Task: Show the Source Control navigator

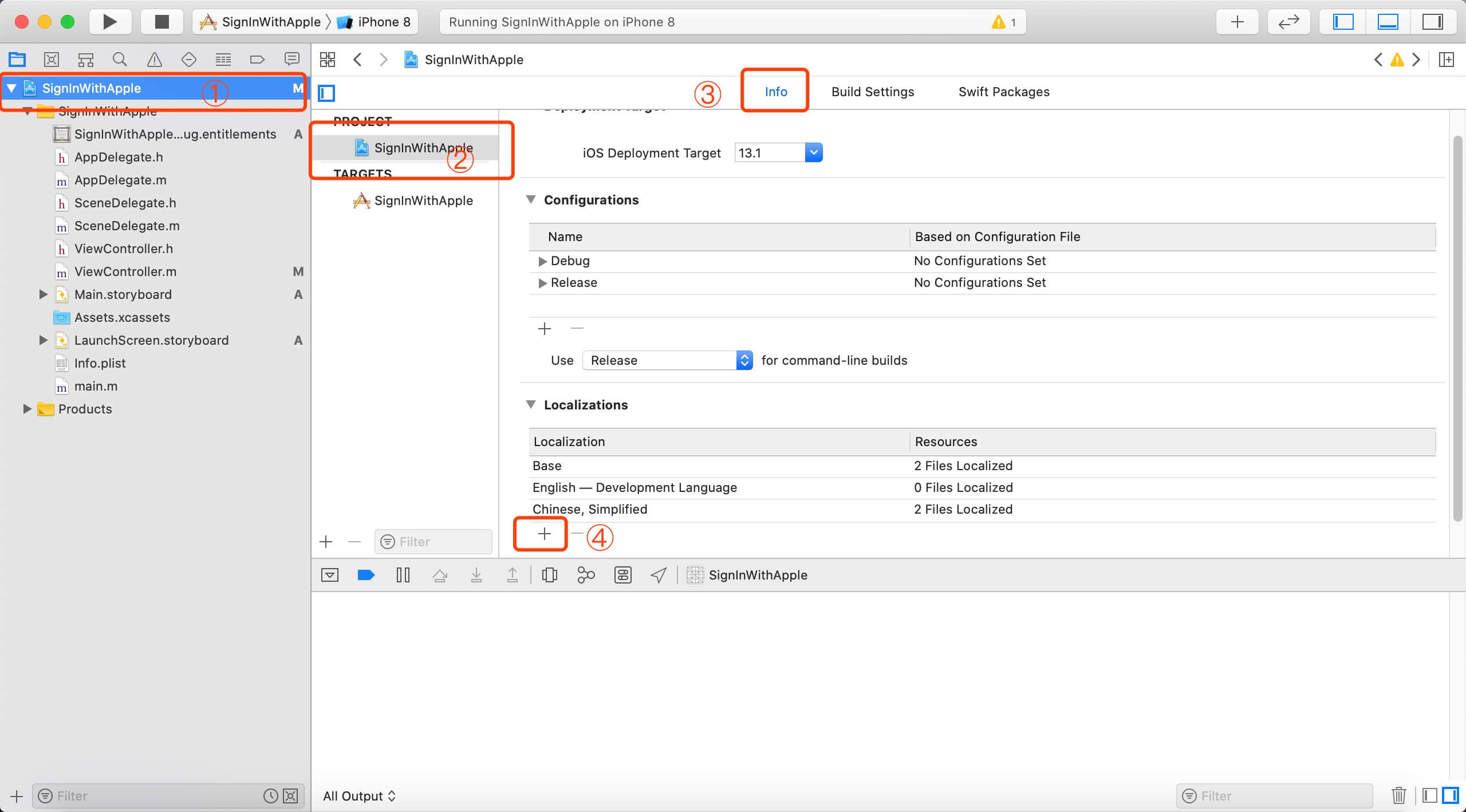Action: (52, 59)
